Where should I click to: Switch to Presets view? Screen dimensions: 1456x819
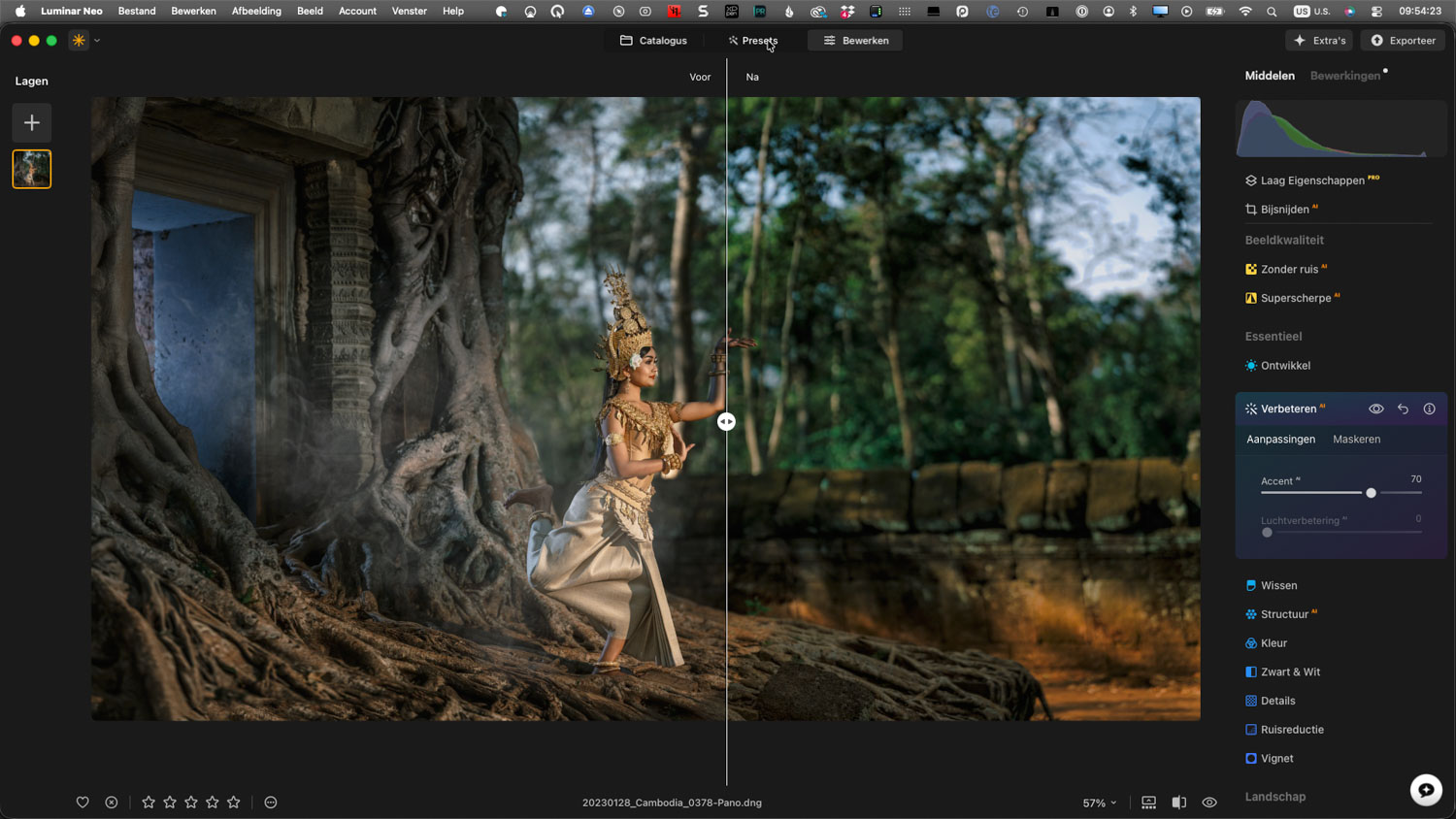pyautogui.click(x=753, y=41)
